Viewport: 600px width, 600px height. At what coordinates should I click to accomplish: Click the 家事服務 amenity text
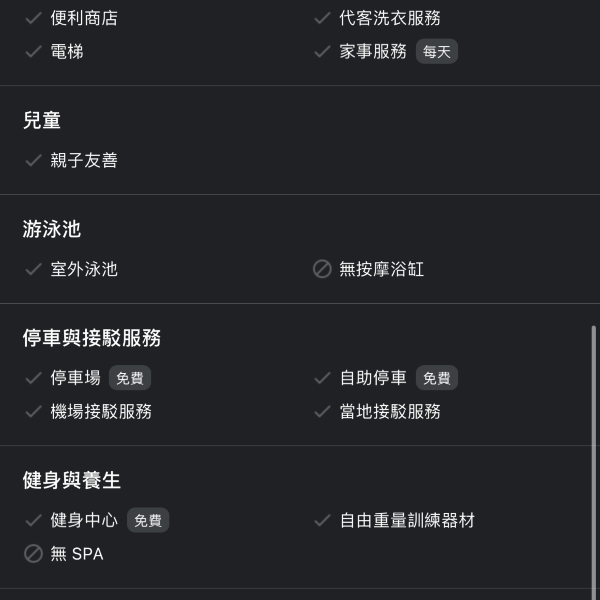coord(373,51)
